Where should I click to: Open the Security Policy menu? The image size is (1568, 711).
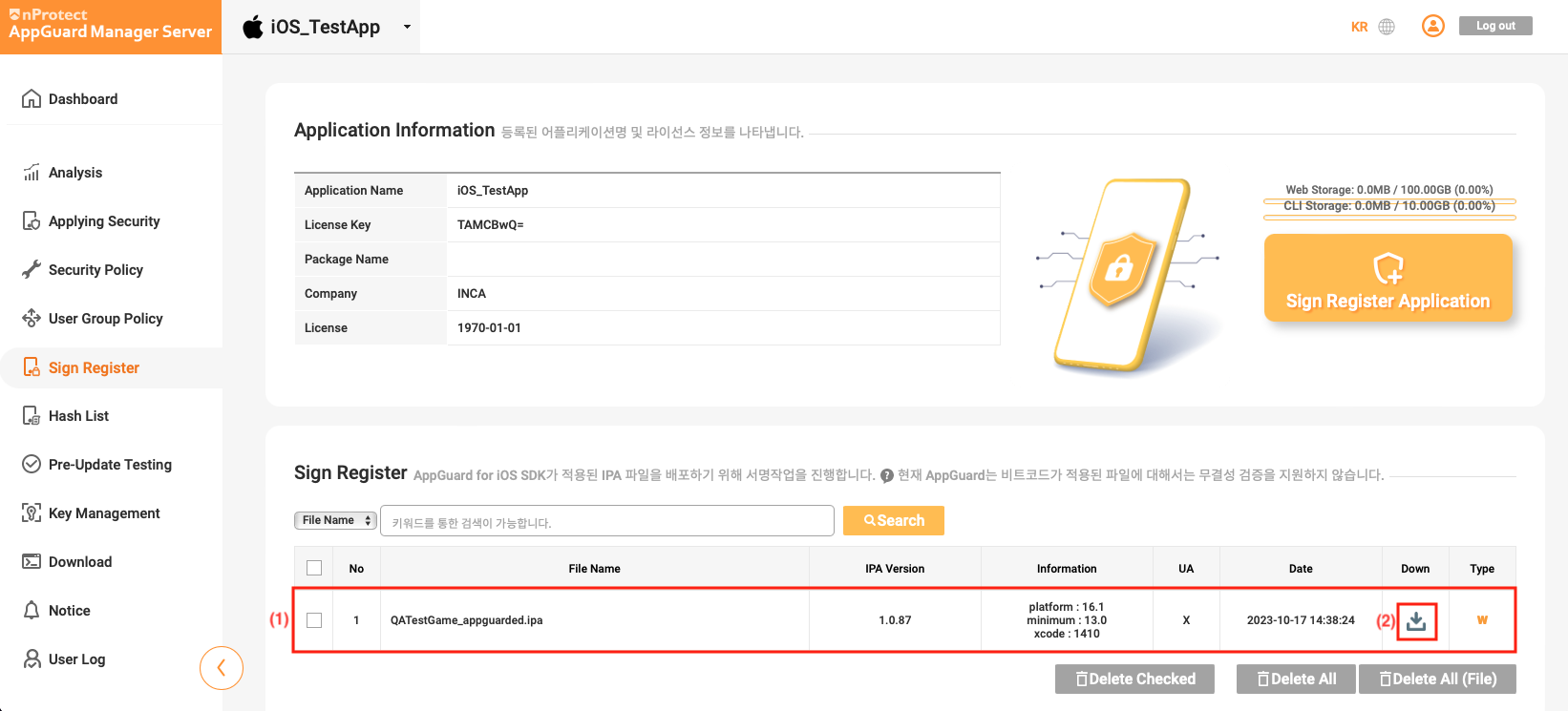[95, 270]
